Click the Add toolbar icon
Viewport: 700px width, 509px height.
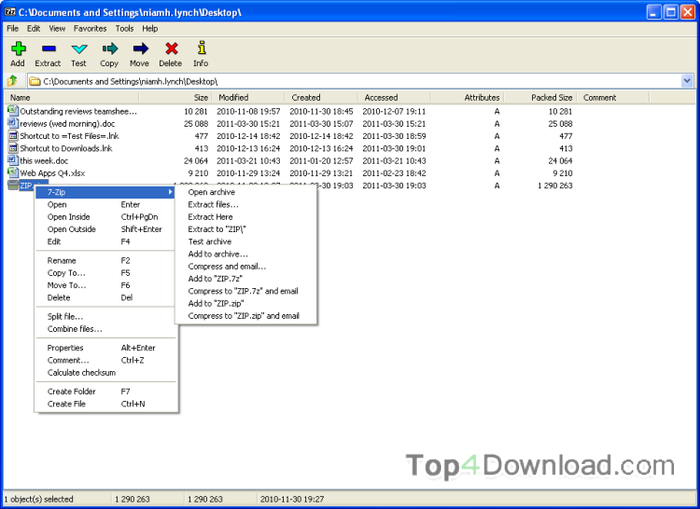point(18,48)
